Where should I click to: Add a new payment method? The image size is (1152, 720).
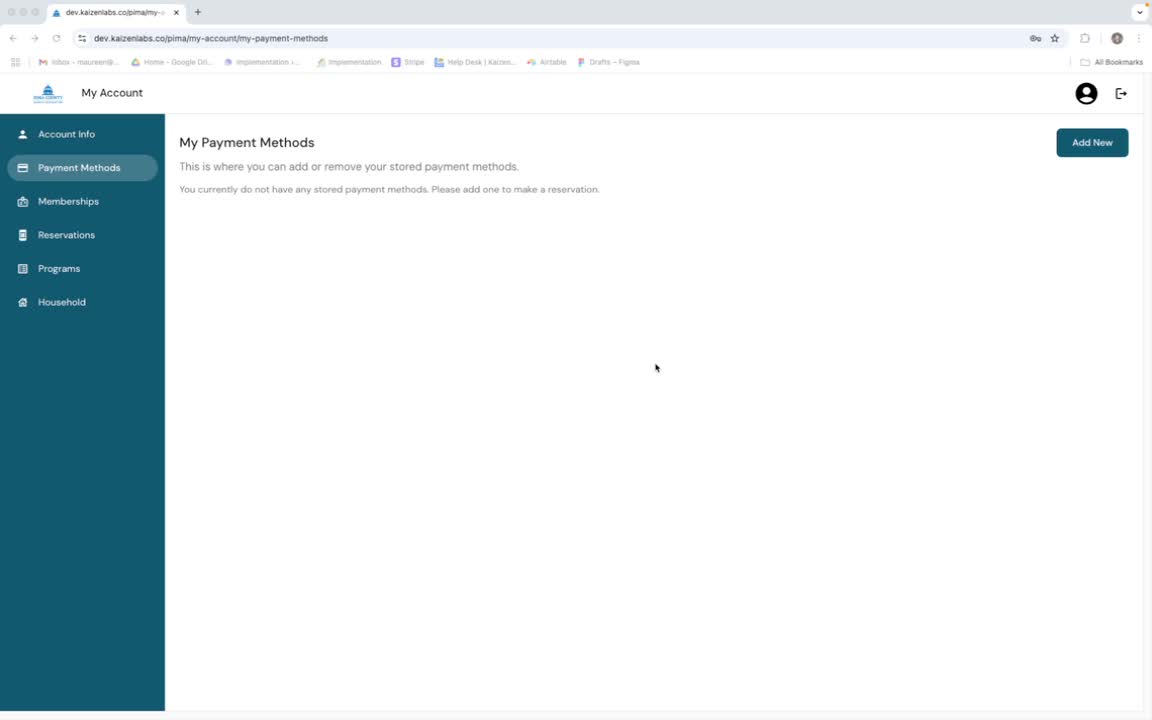[1092, 143]
